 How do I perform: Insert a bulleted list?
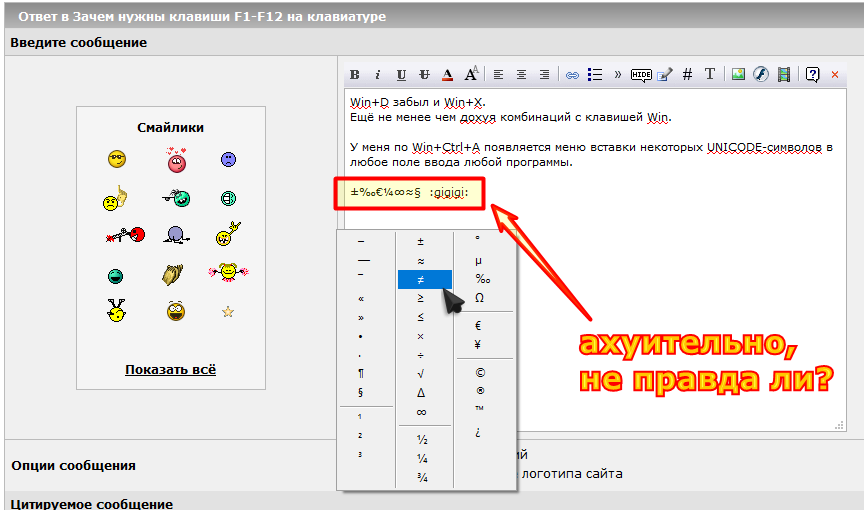click(x=595, y=74)
